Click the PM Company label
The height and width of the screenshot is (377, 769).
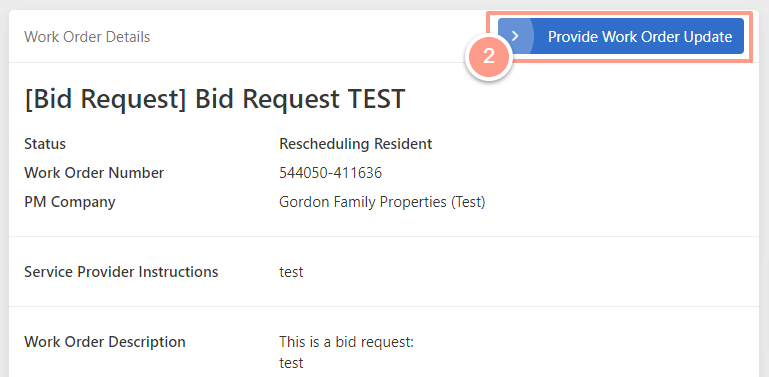70,202
